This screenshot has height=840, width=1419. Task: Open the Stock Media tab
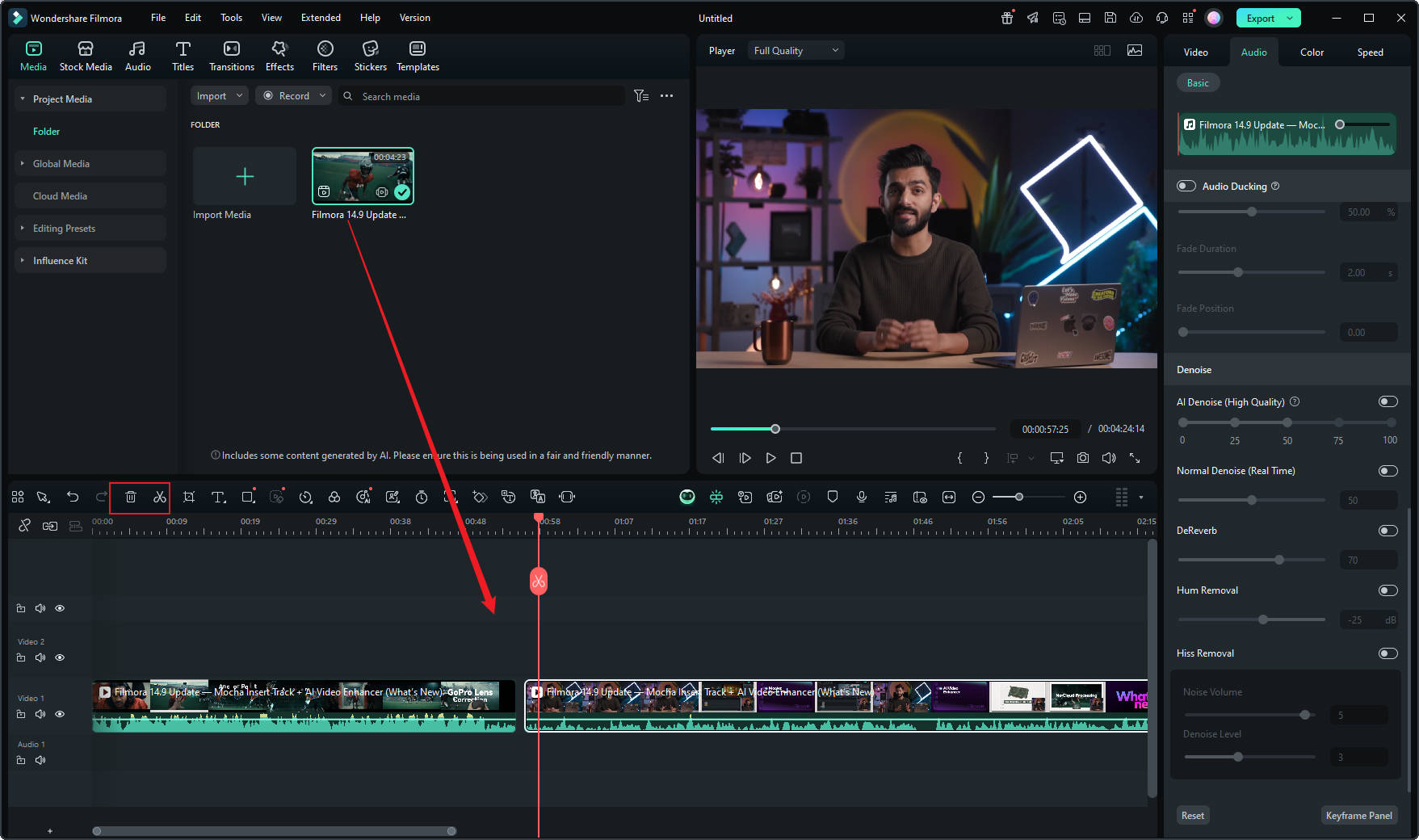coord(86,57)
